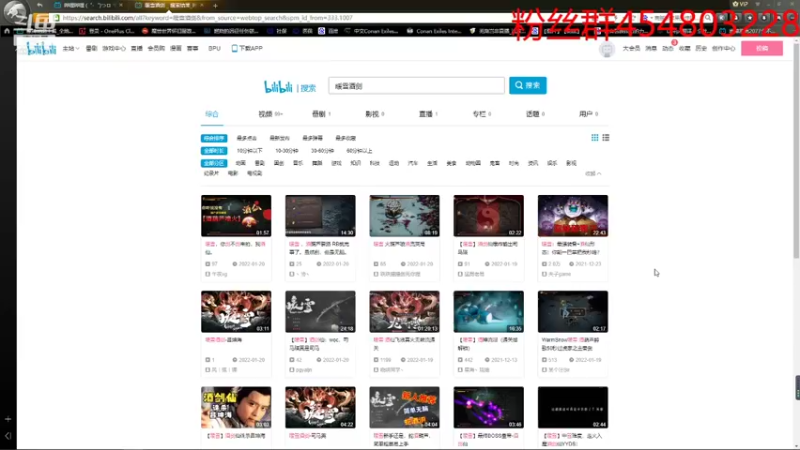Click the user avatar in the header
Screen dimensions: 800x450
click(607, 49)
